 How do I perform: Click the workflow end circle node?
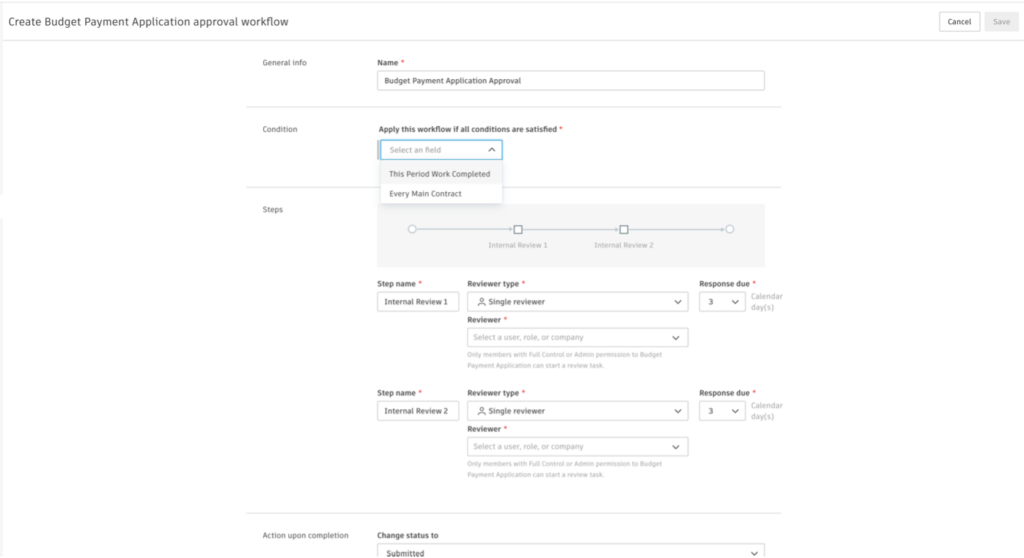pos(729,229)
